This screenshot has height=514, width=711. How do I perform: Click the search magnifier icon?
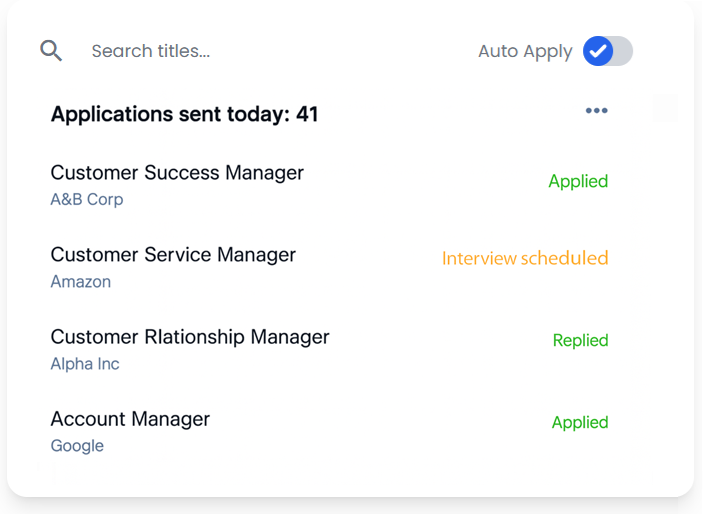[51, 51]
